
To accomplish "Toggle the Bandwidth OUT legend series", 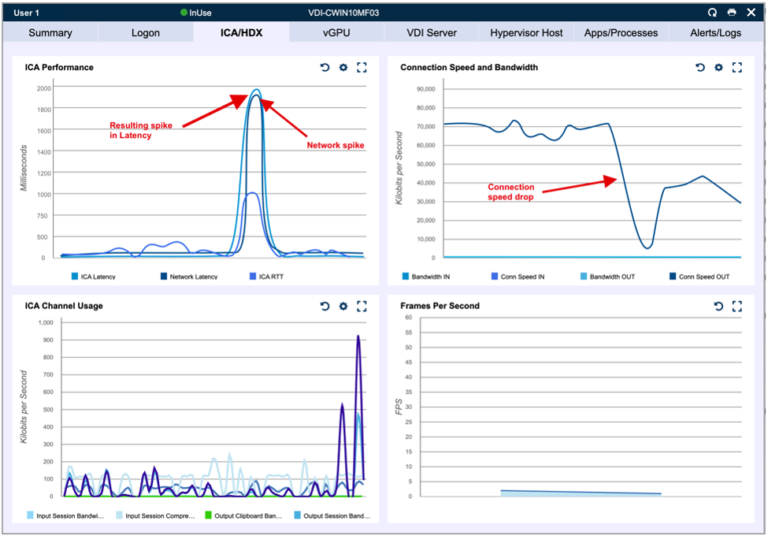I will tap(607, 276).
